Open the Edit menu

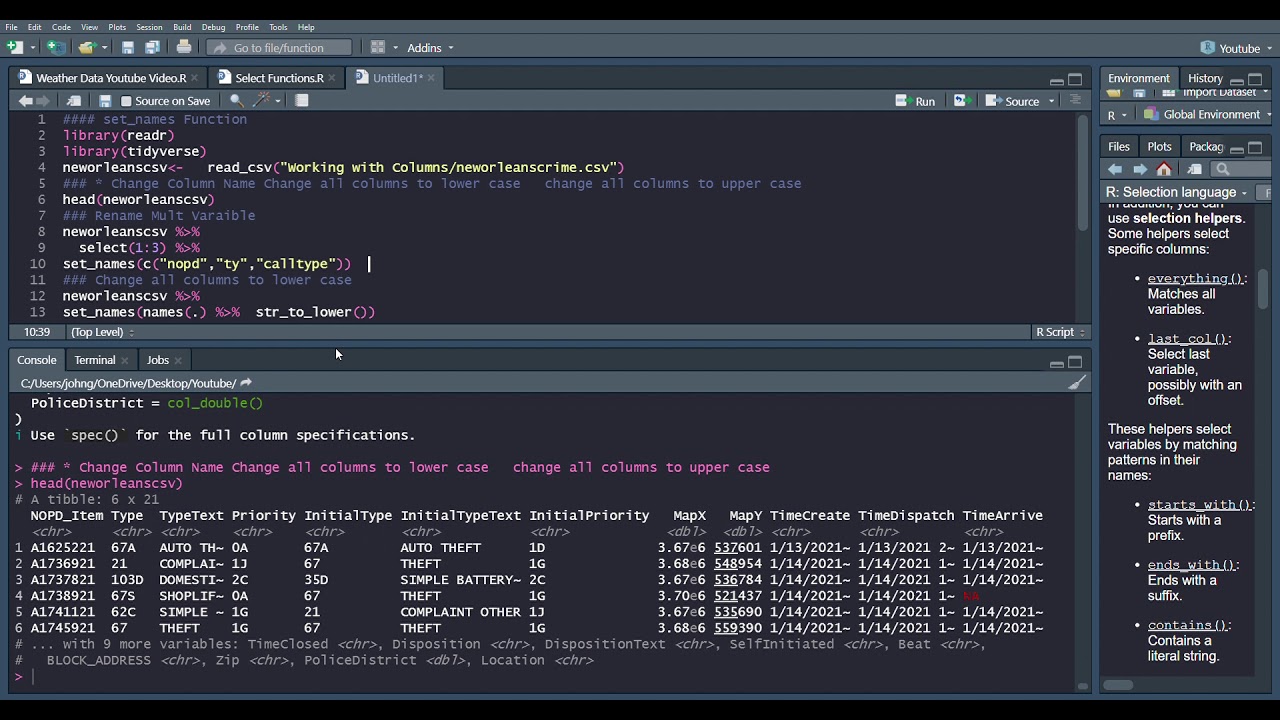[x=34, y=27]
